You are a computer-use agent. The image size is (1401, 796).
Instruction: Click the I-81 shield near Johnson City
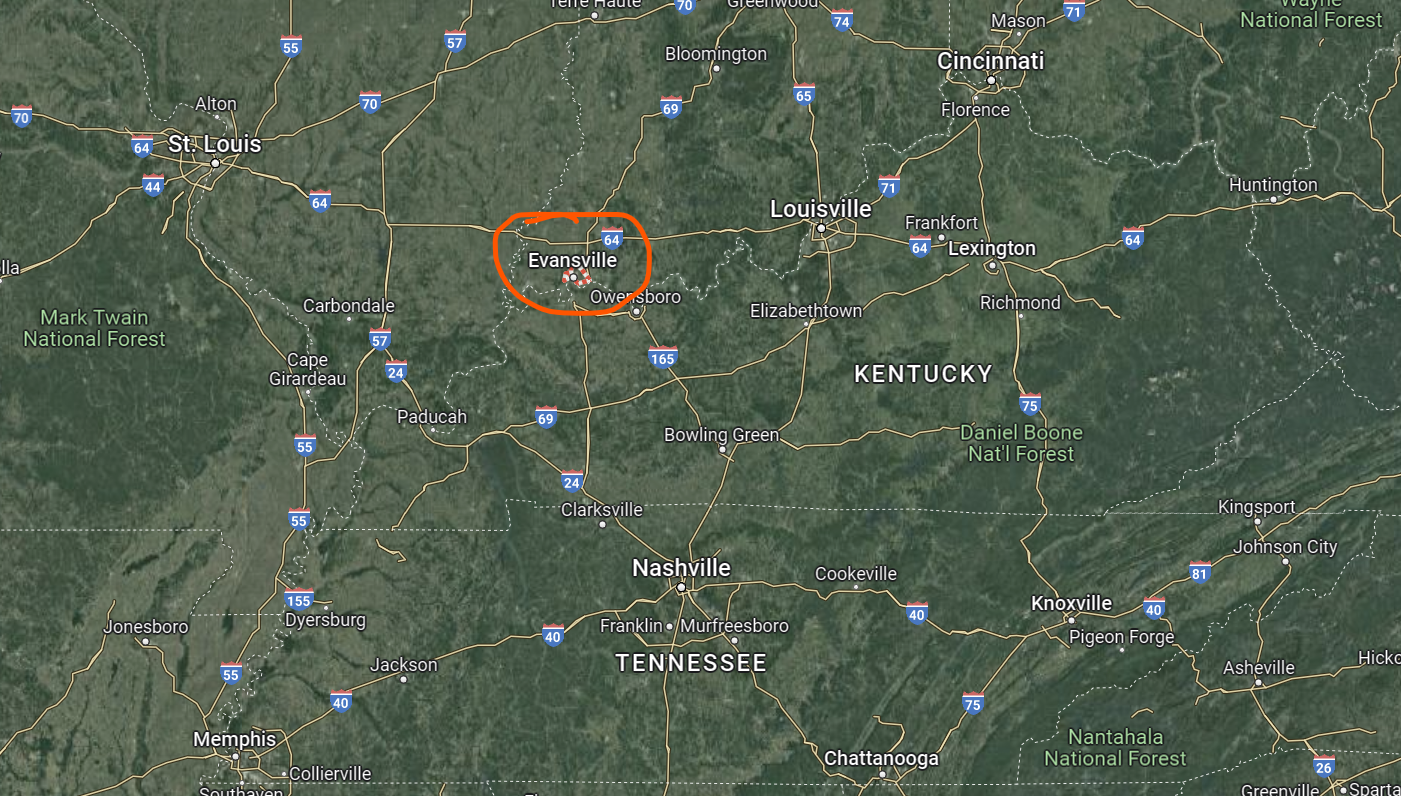click(1200, 571)
